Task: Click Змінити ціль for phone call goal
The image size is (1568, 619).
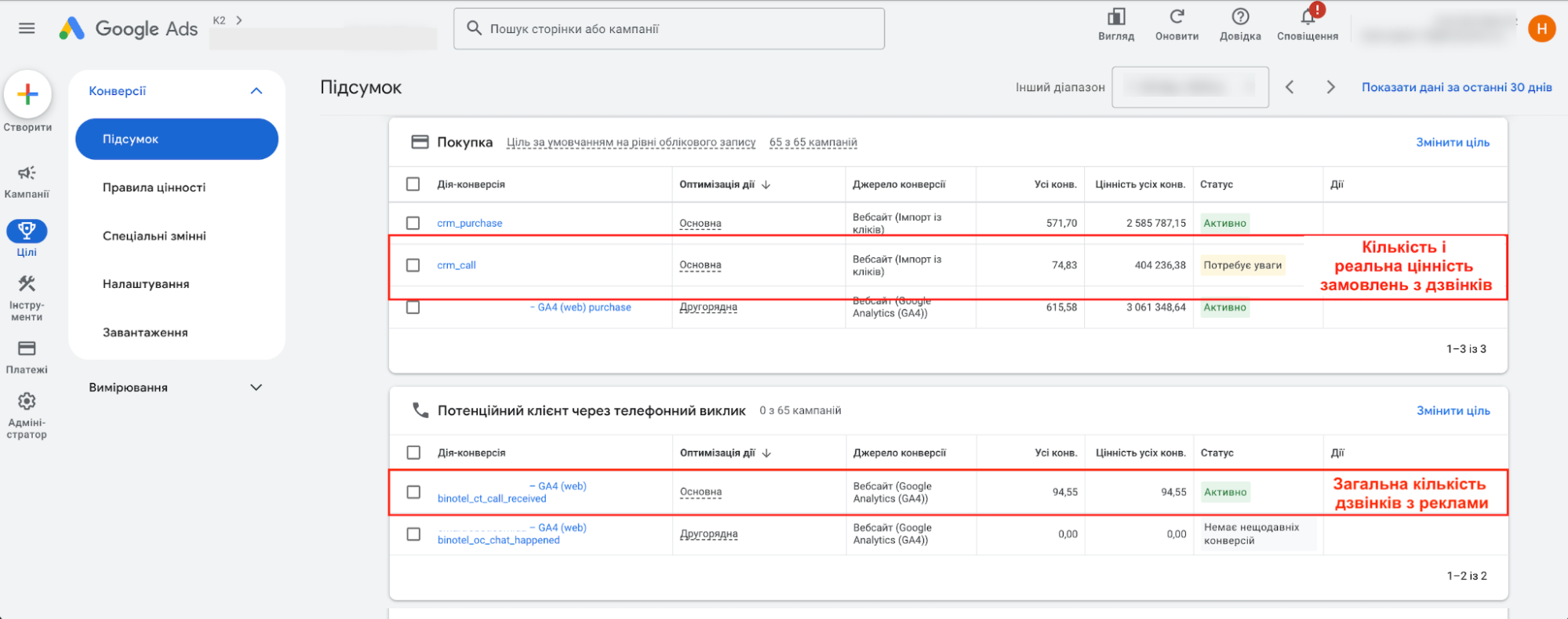Action: [x=1453, y=410]
